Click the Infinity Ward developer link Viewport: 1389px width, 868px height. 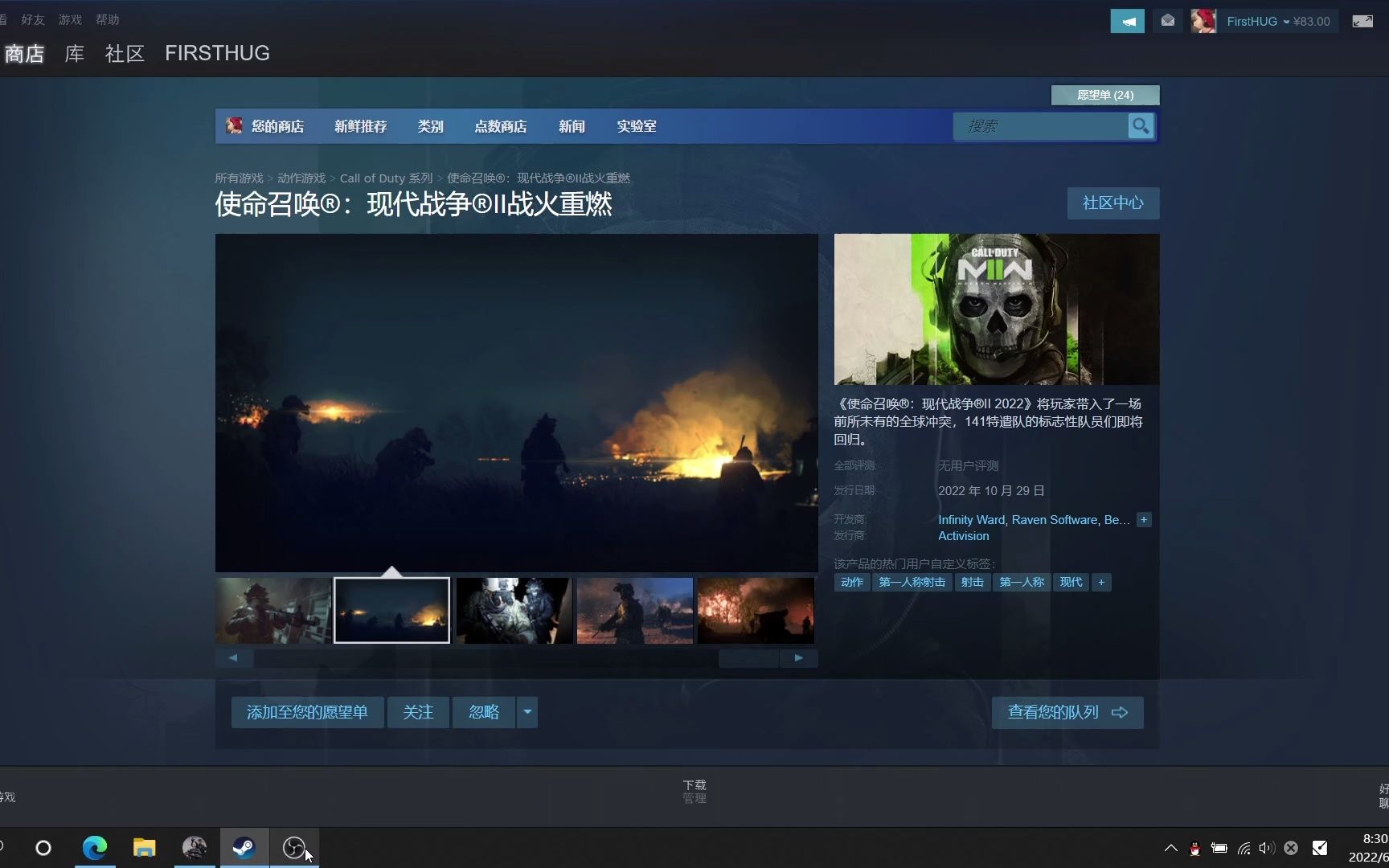click(x=971, y=520)
